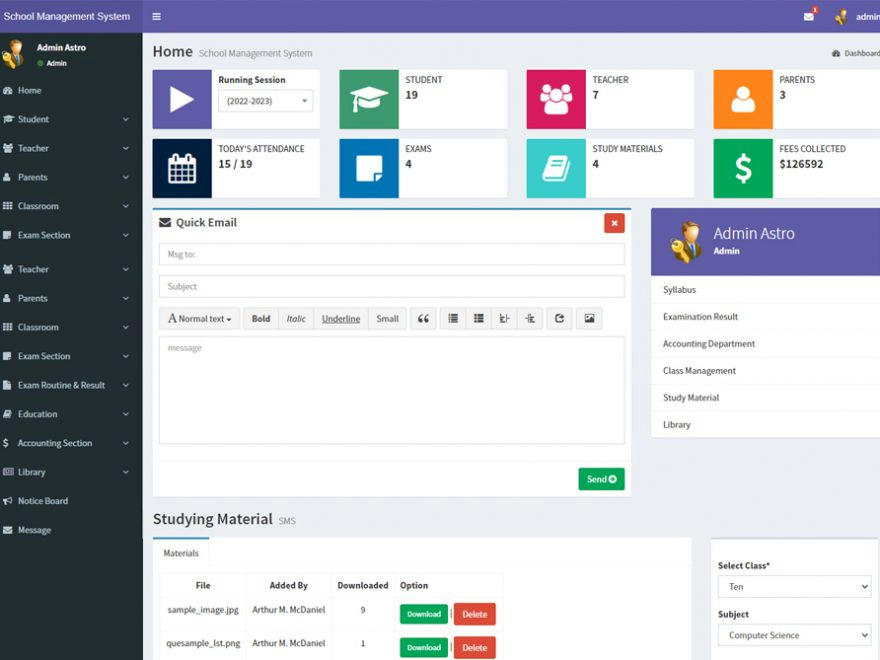Click inside the Subject field of Quick Email
This screenshot has width=880, height=660.
tap(390, 288)
